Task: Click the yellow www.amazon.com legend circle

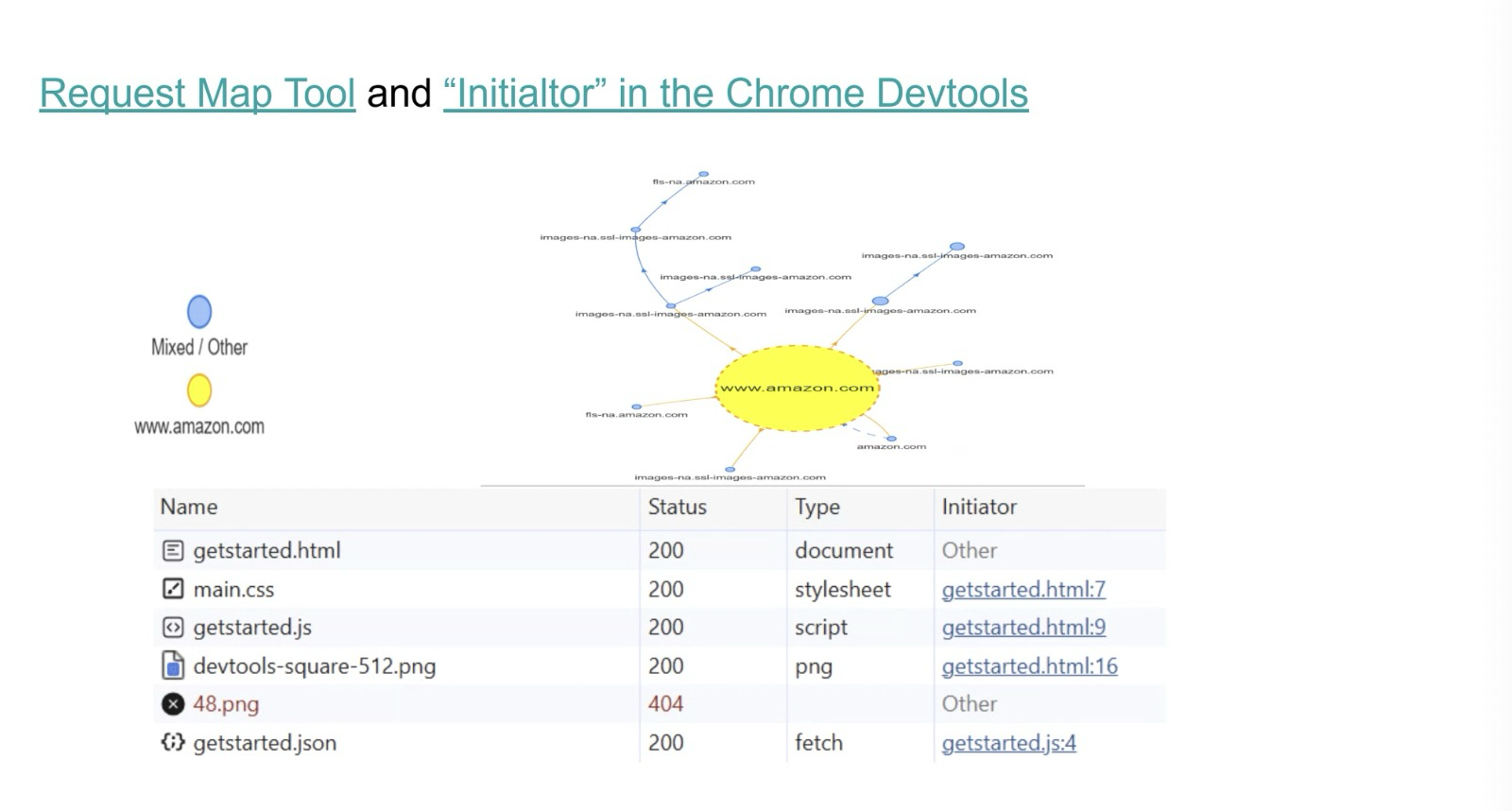Action: coord(199,390)
